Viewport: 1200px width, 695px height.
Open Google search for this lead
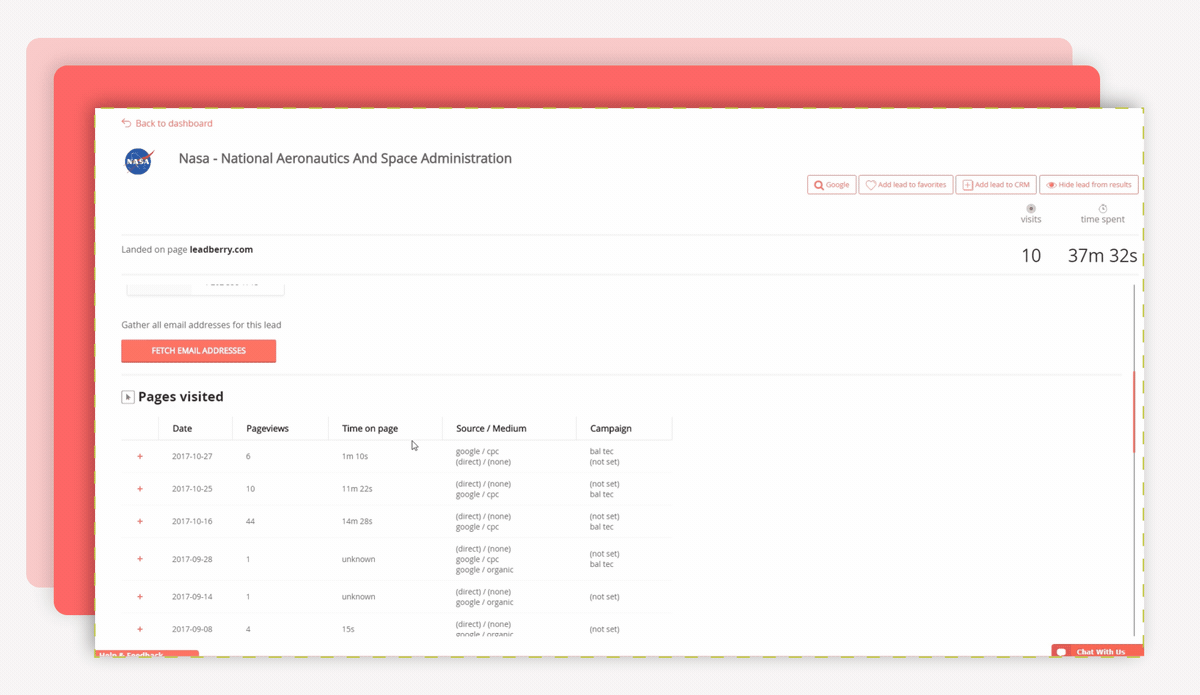click(x=832, y=185)
